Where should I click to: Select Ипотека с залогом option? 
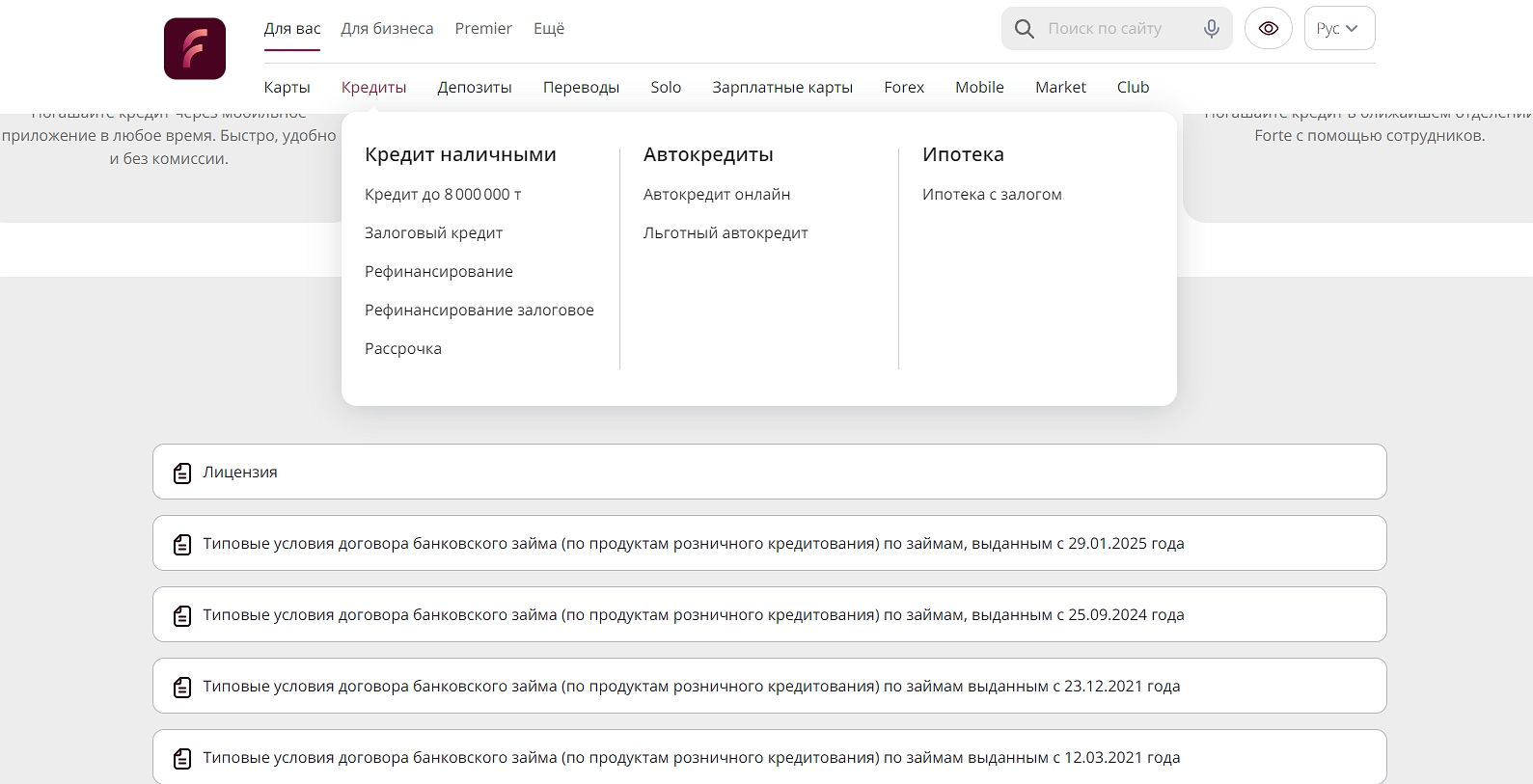992,195
